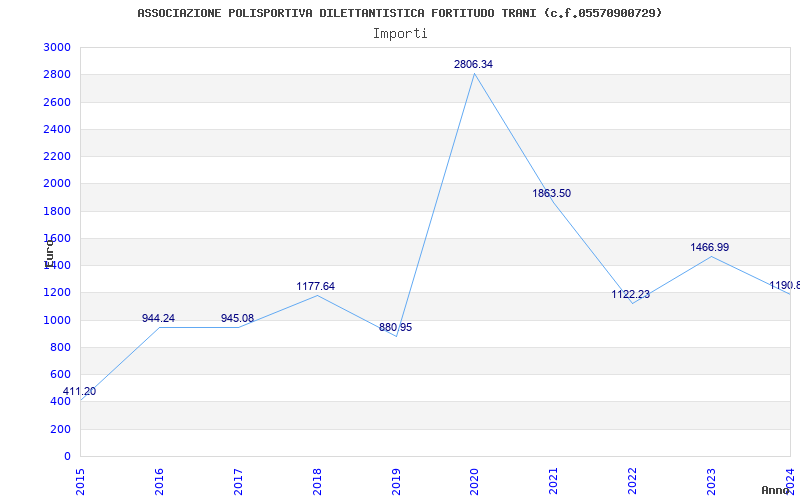Click the 2015 x-axis year label

(x=80, y=481)
